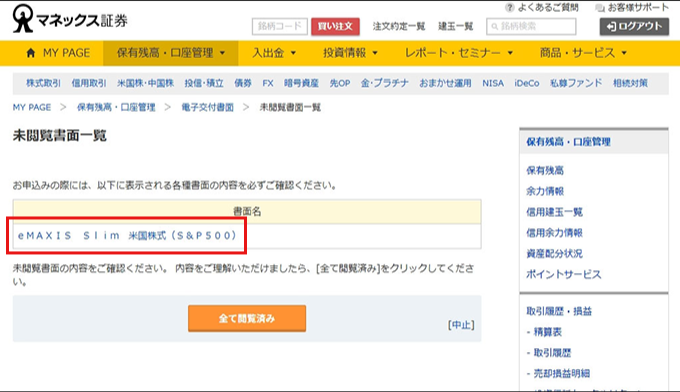Screen dimensions: 680x392
Task: Expand the 投資情報 dropdown menu
Action: pos(350,53)
